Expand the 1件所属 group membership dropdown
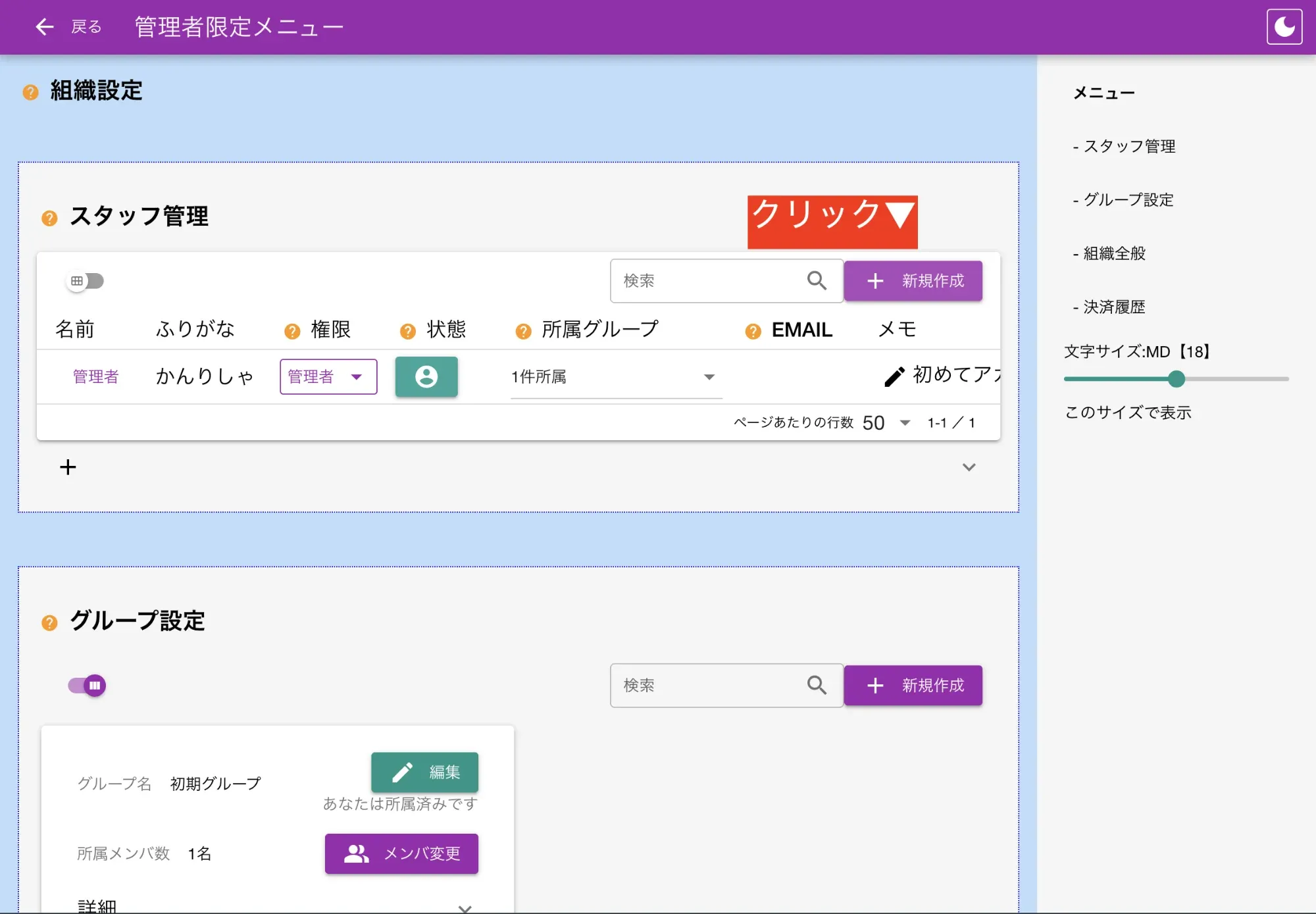 (x=709, y=377)
